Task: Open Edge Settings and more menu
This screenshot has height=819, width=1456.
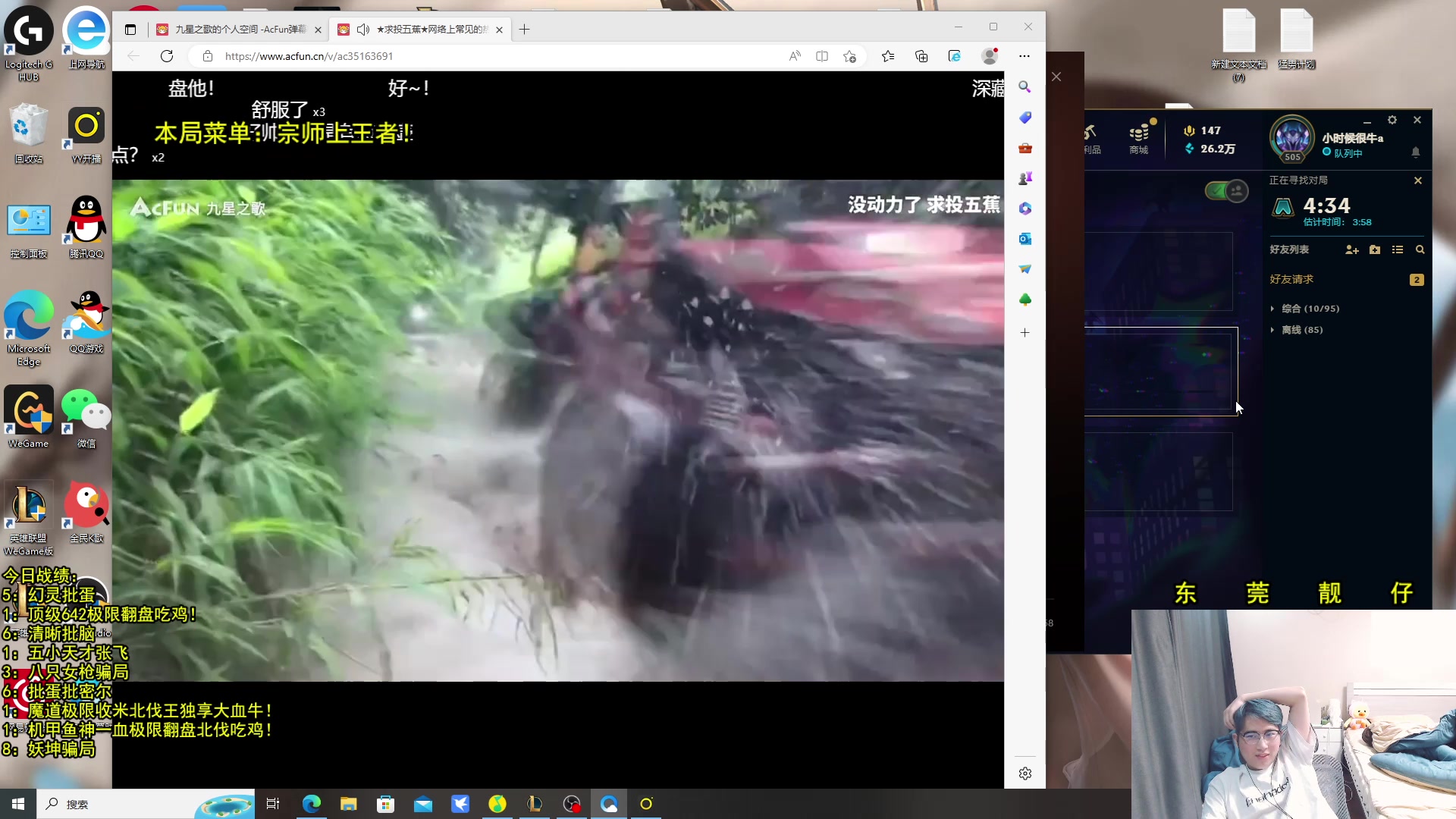Action: [1024, 56]
